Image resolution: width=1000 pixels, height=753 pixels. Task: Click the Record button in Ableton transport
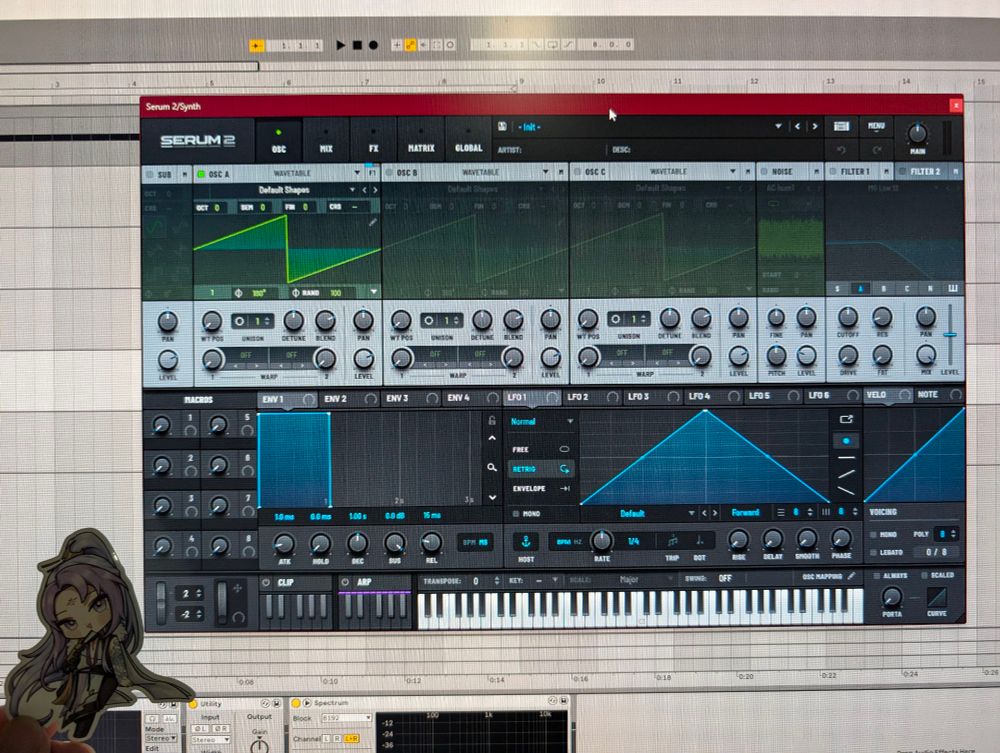373,45
